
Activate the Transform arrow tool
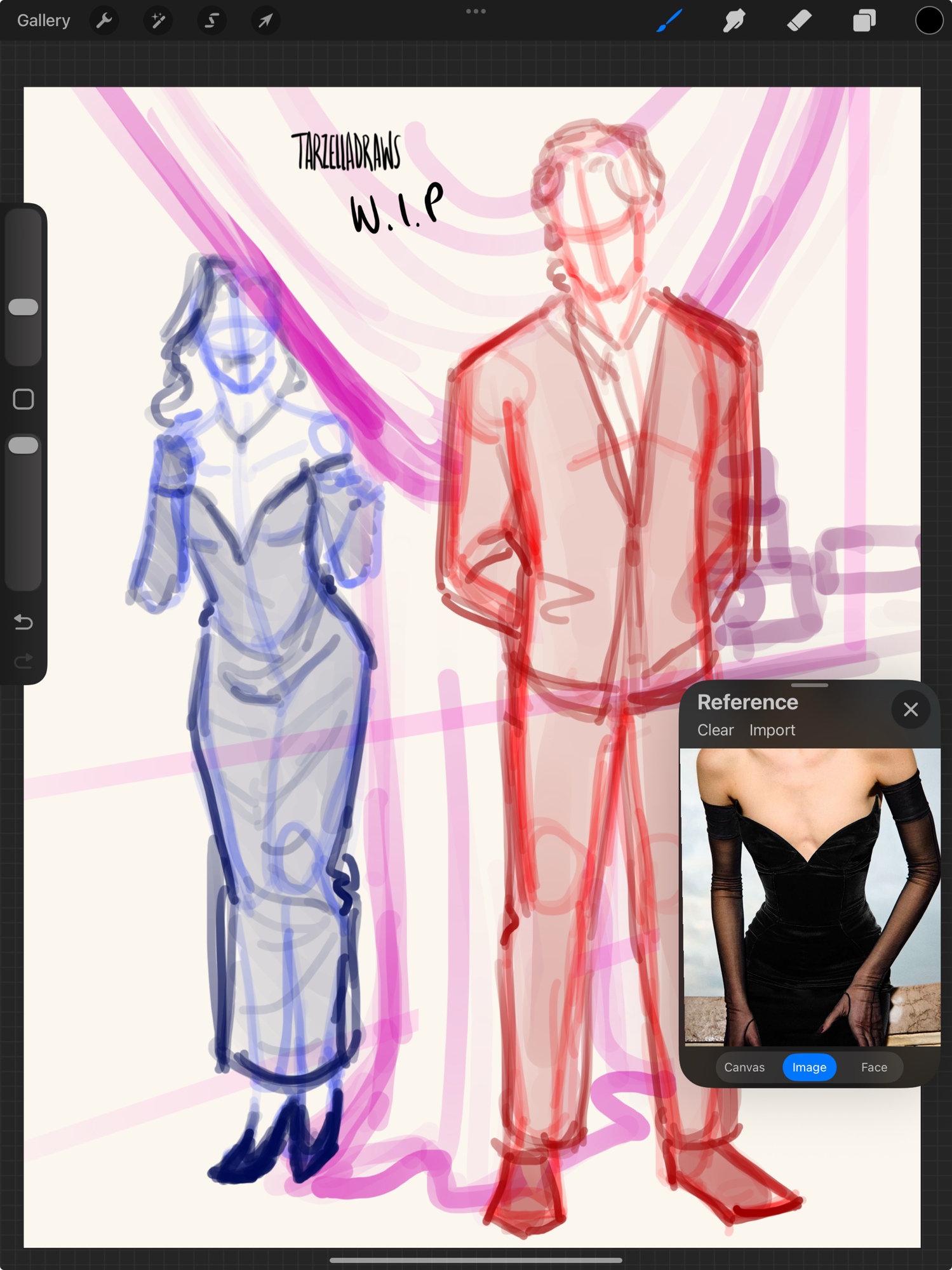click(265, 21)
